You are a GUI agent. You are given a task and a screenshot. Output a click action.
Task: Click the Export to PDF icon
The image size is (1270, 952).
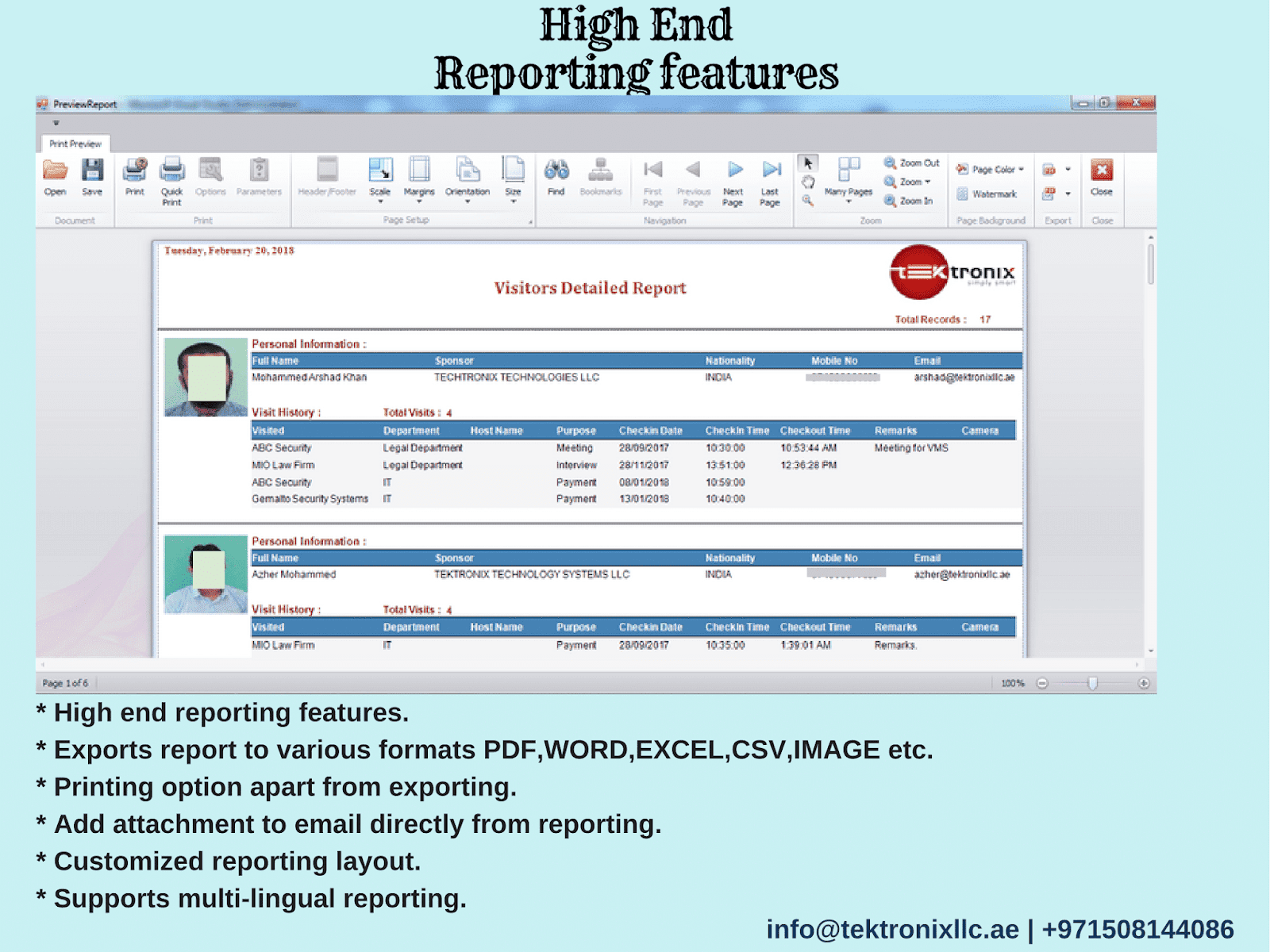pyautogui.click(x=1049, y=169)
